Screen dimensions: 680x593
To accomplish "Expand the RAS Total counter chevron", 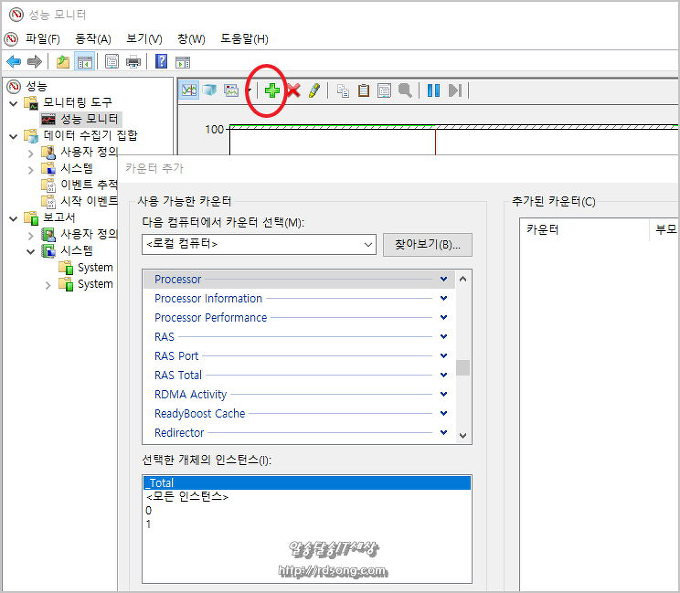I will click(444, 375).
